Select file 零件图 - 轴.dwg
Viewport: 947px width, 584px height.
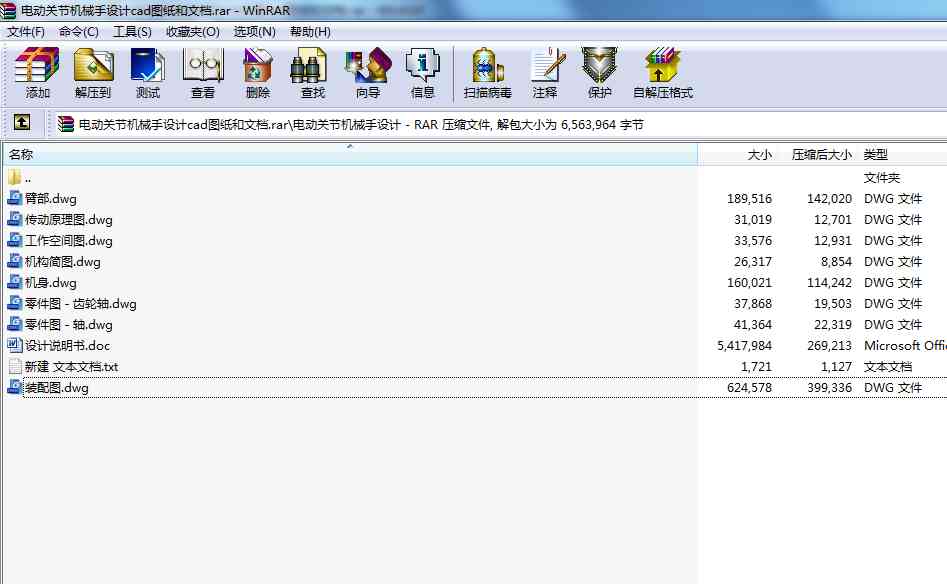pyautogui.click(x=68, y=325)
